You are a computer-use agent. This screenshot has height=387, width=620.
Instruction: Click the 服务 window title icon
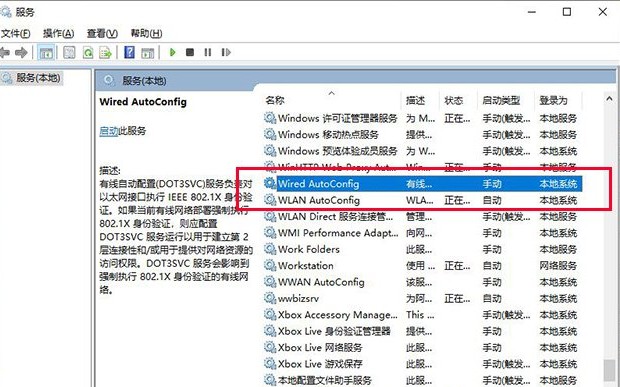click(6, 12)
